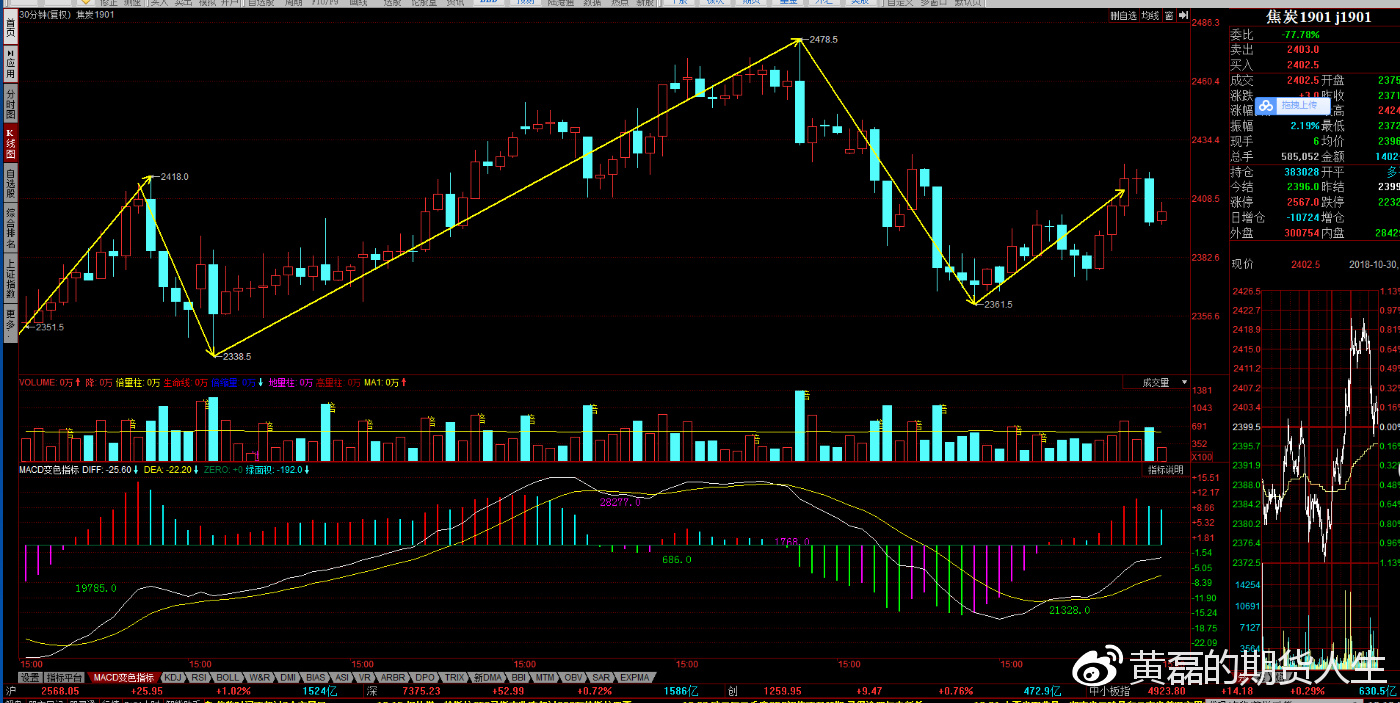
Task: Click the 创 index 1259.95 in status bar
Action: [x=782, y=690]
